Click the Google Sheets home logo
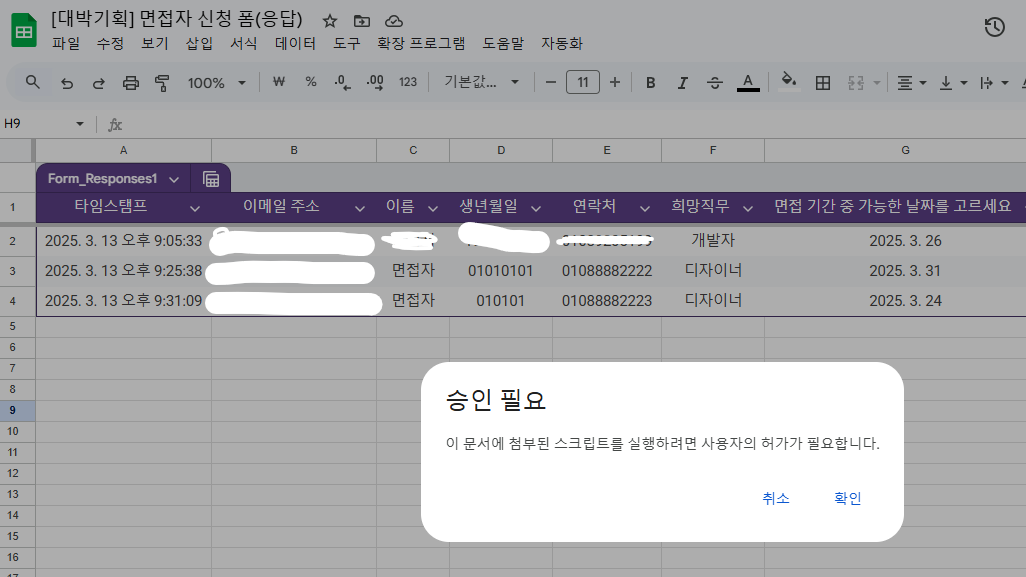1026x577 pixels. [24, 31]
